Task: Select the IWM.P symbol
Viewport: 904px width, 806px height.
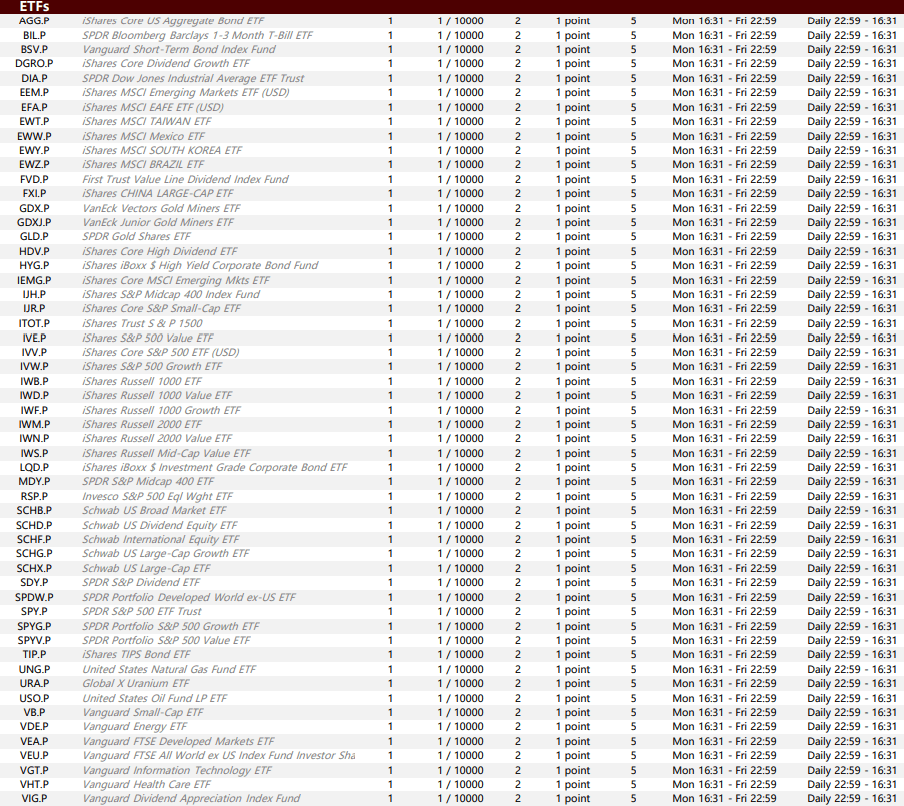Action: point(34,424)
